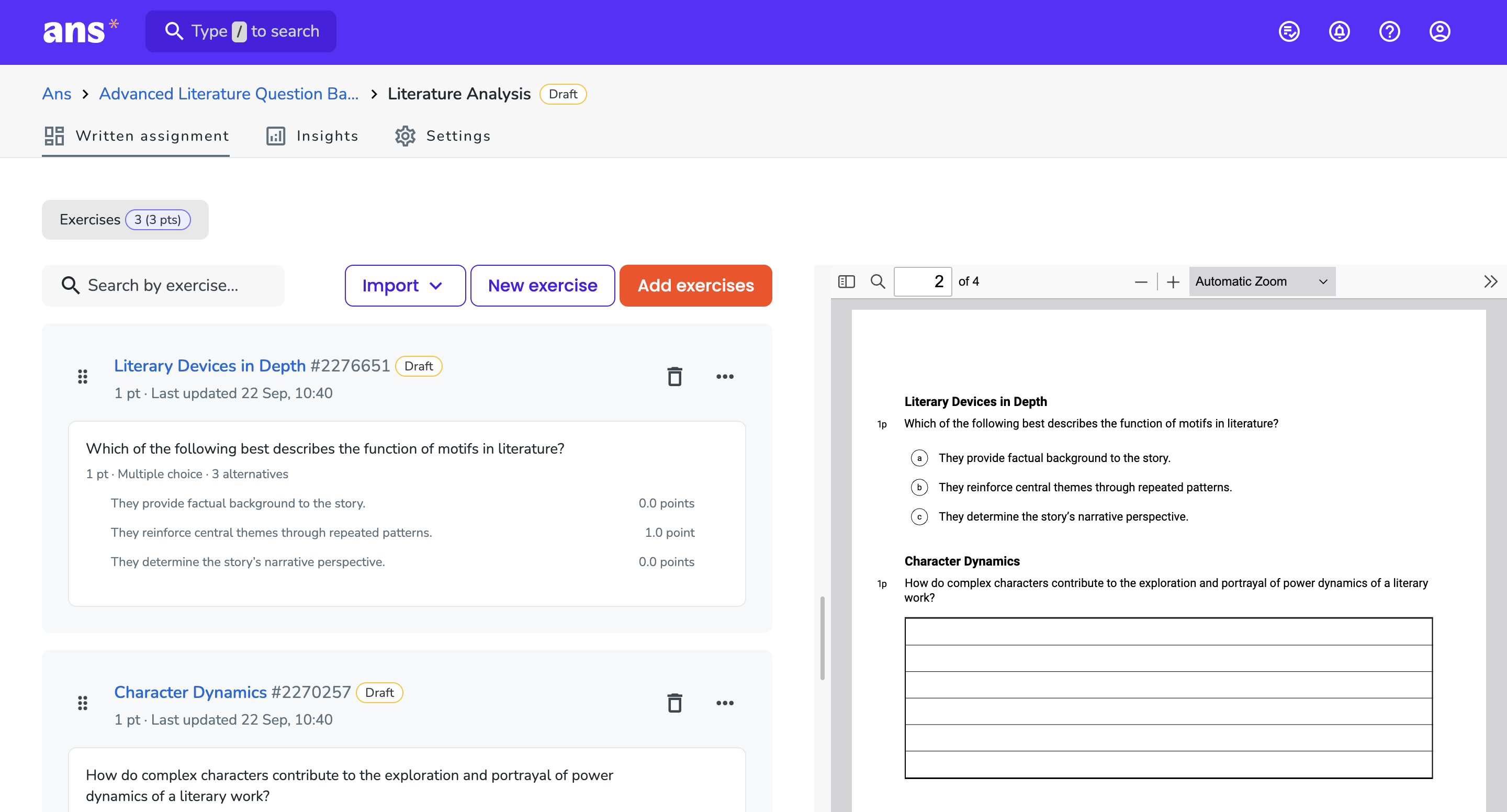Image resolution: width=1507 pixels, height=812 pixels.
Task: Switch to the Settings tab
Action: [x=442, y=136]
